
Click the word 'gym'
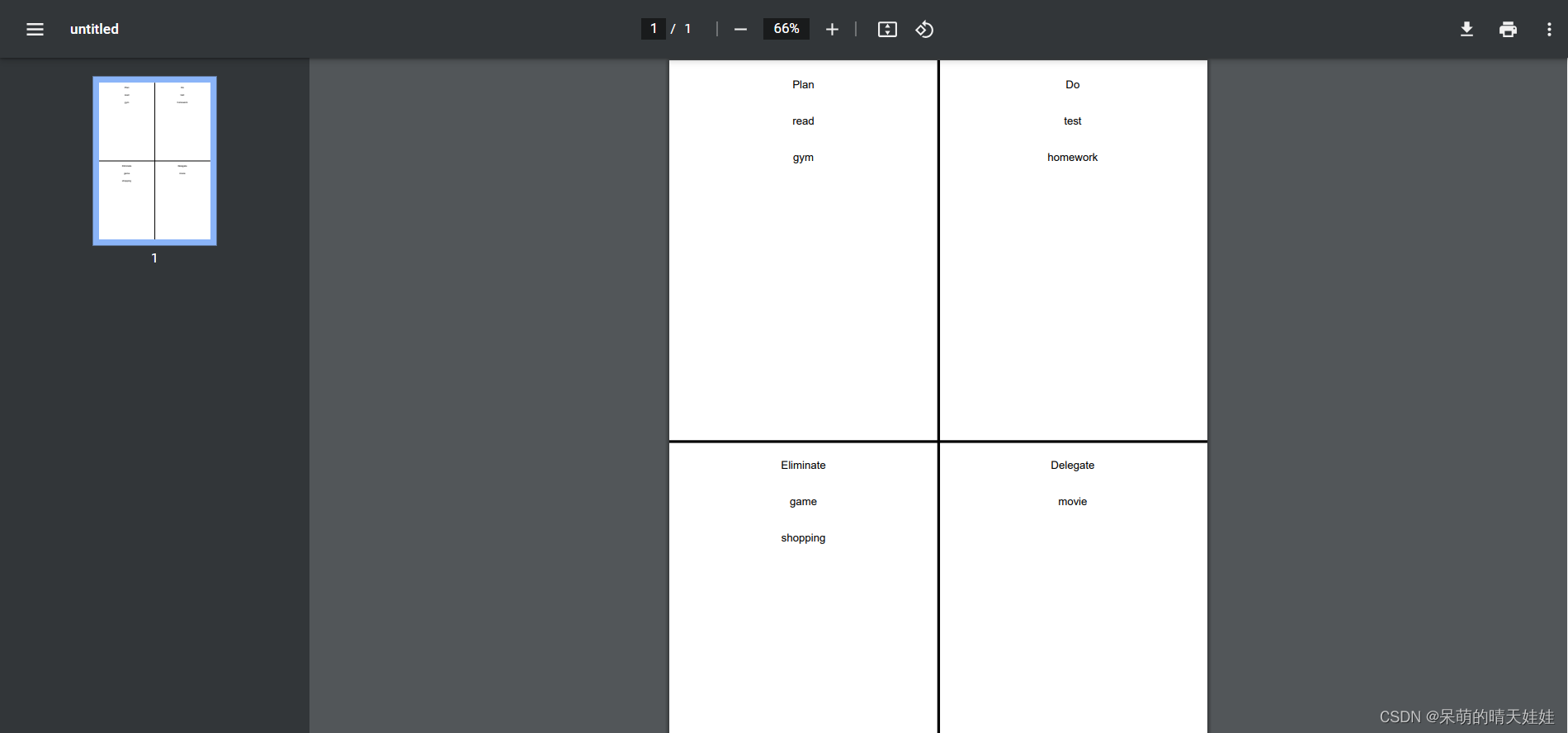click(803, 158)
